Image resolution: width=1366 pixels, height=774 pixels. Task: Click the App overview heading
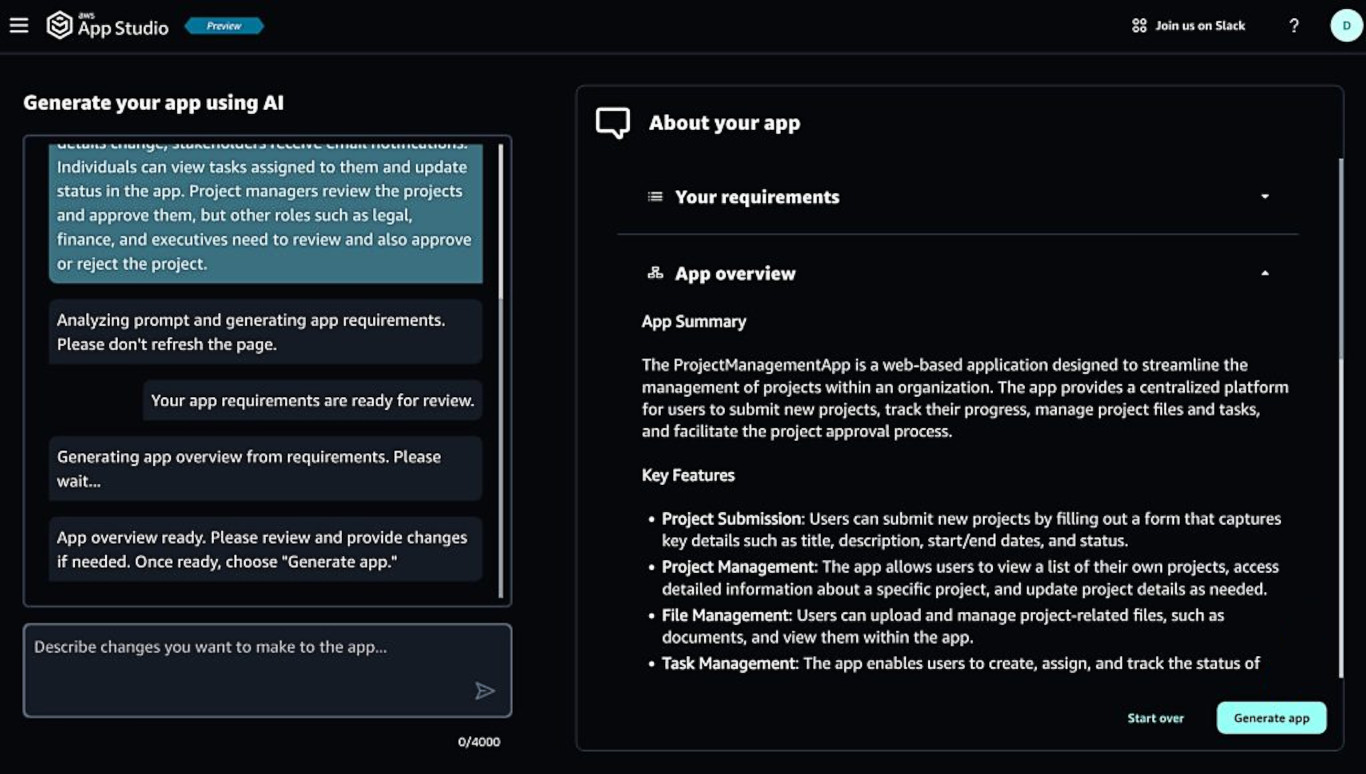pyautogui.click(x=735, y=274)
